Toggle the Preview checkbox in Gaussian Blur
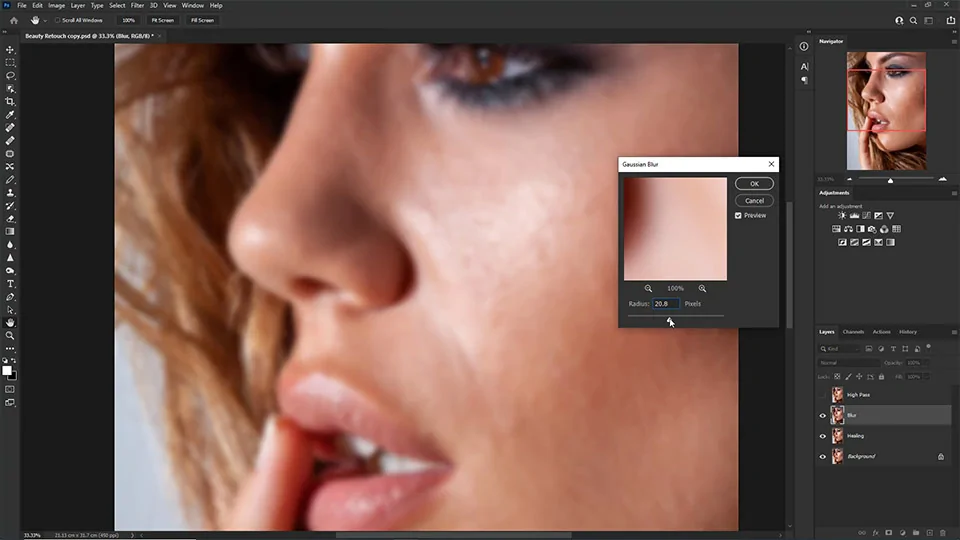 (738, 216)
